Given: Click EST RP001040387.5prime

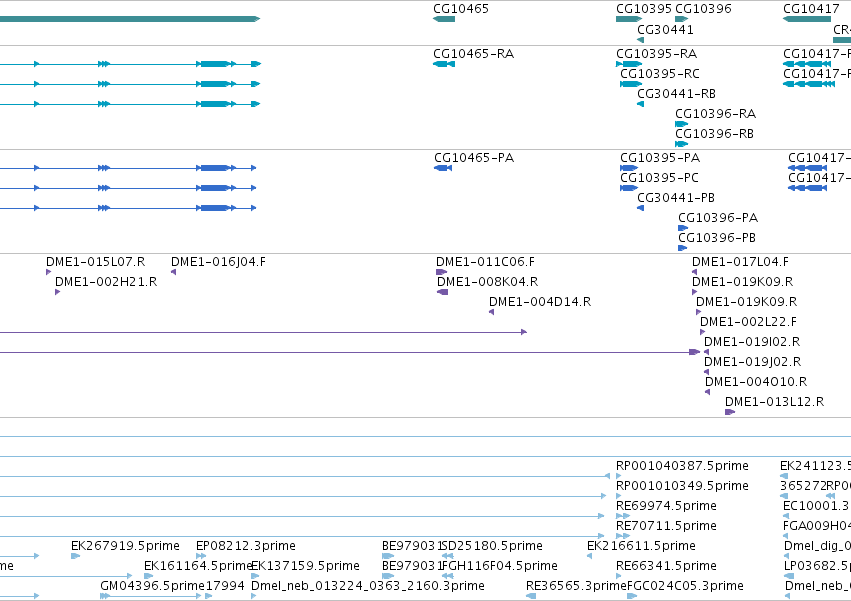Looking at the screenshot, I should [x=682, y=466].
